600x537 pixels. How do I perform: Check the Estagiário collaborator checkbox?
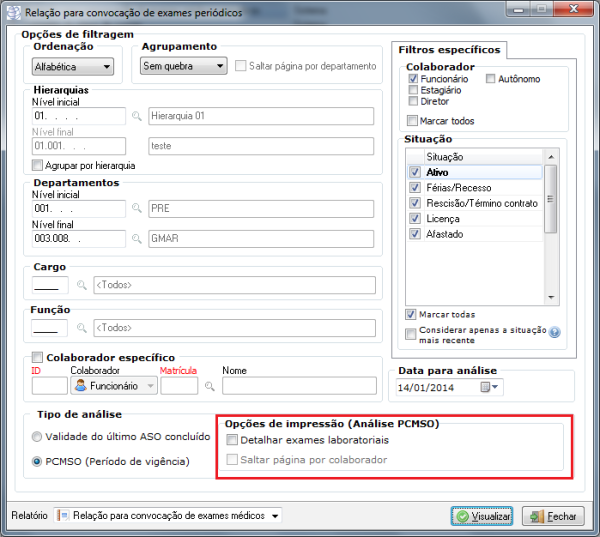(x=413, y=90)
